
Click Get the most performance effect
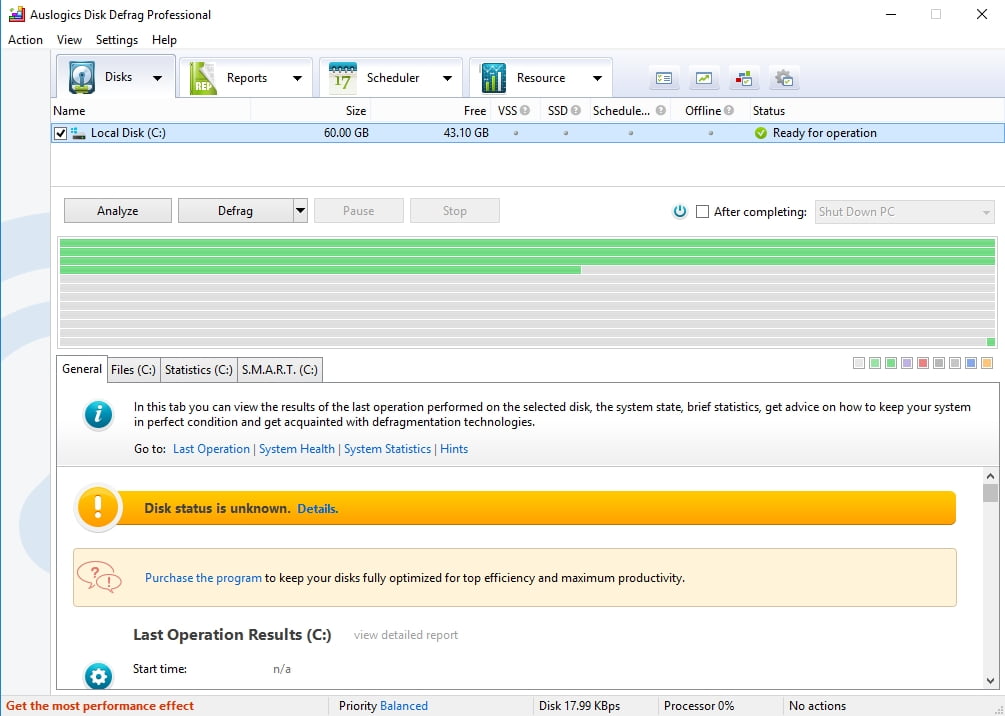[100, 706]
